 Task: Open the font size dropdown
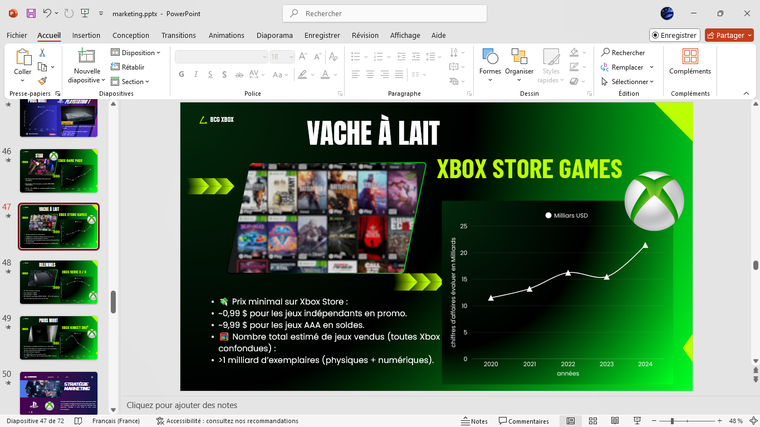[291, 57]
